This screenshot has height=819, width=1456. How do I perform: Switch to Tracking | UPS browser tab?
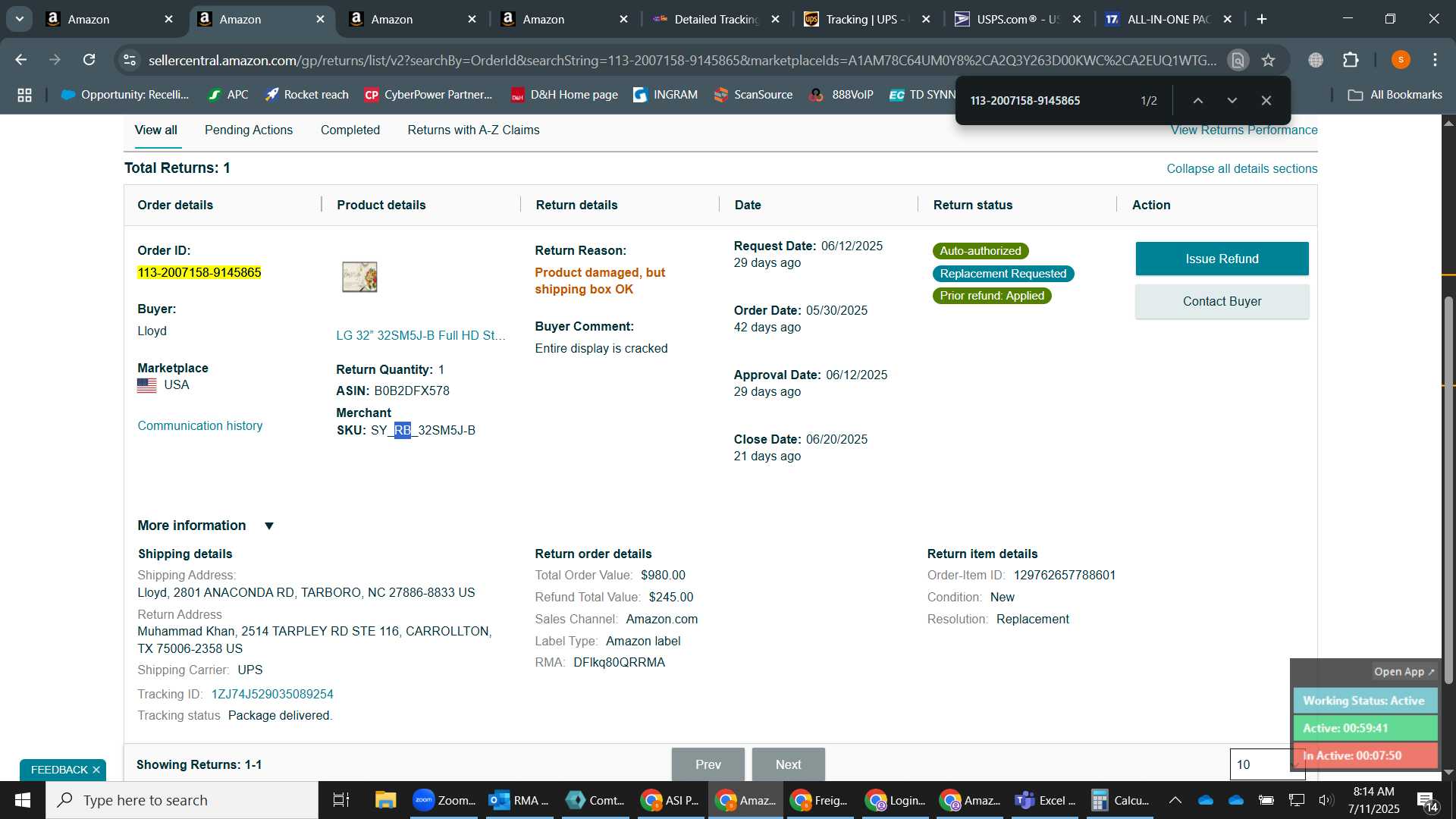pyautogui.click(x=868, y=19)
